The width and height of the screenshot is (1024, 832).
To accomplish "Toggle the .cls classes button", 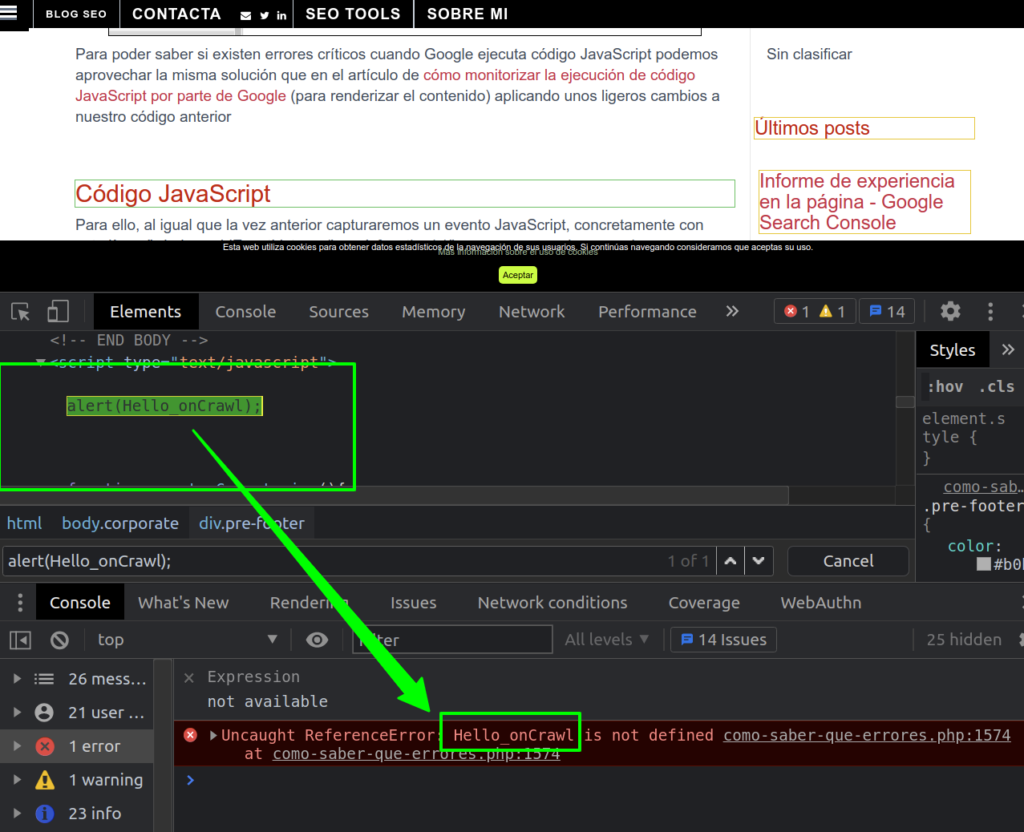I will [x=995, y=386].
